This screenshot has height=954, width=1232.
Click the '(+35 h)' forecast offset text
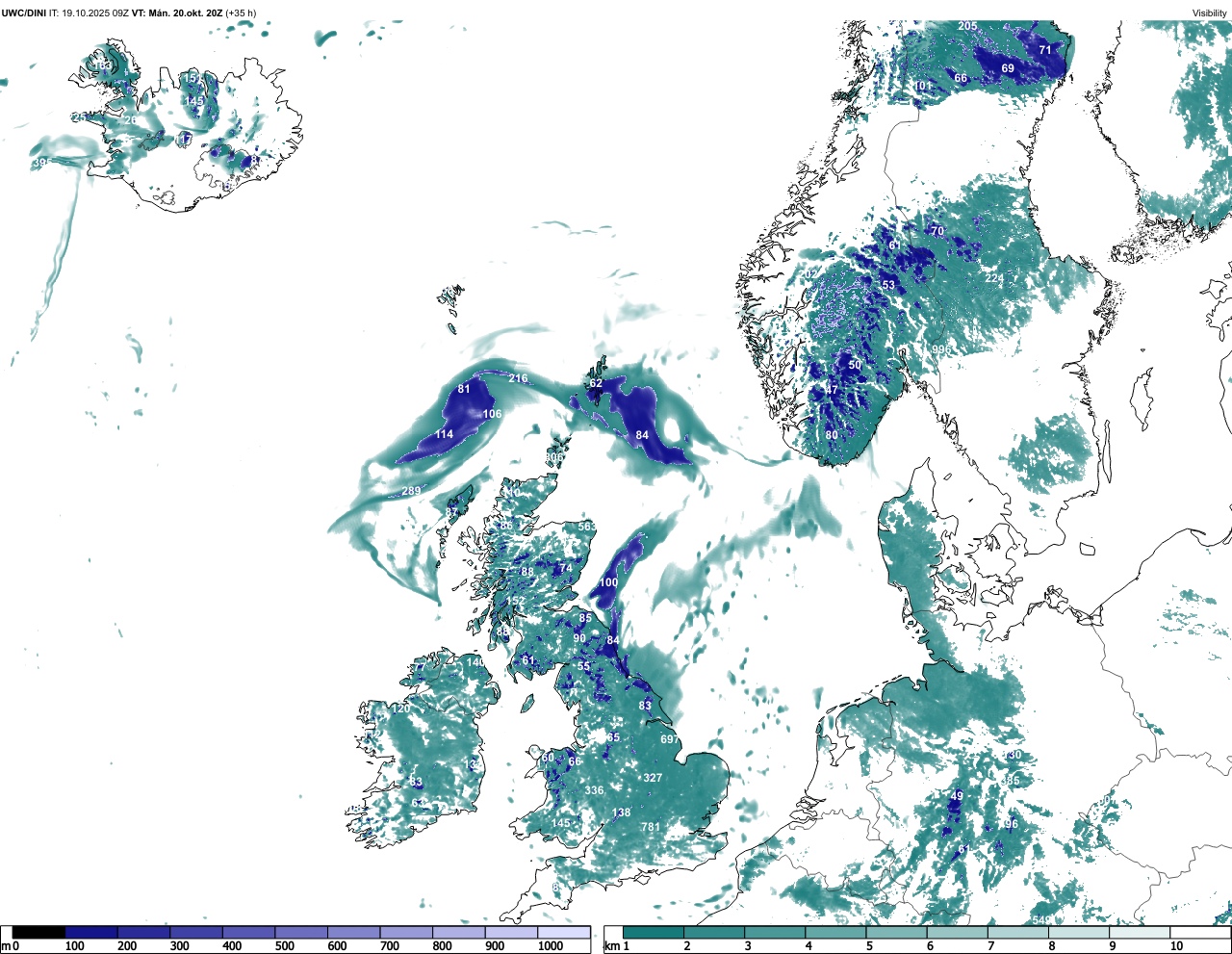pos(241,13)
